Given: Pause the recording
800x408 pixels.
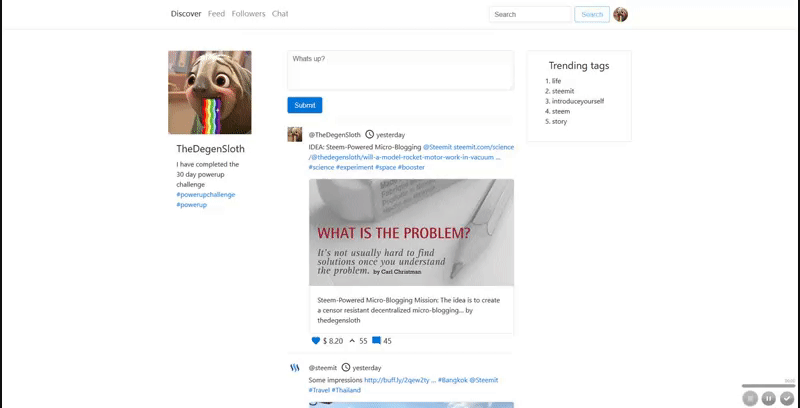Looking at the screenshot, I should [x=768, y=398].
